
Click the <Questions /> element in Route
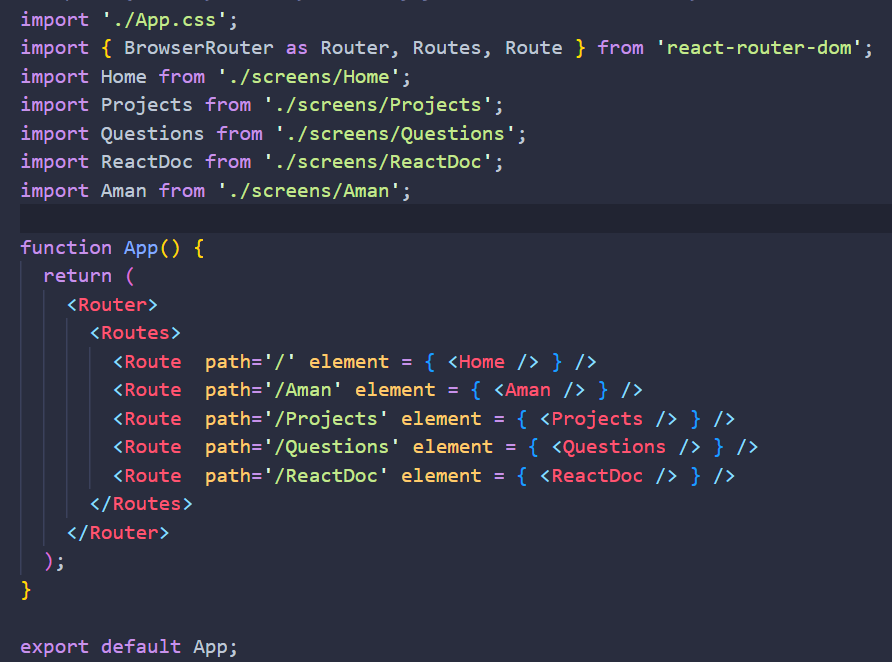[x=626, y=447]
